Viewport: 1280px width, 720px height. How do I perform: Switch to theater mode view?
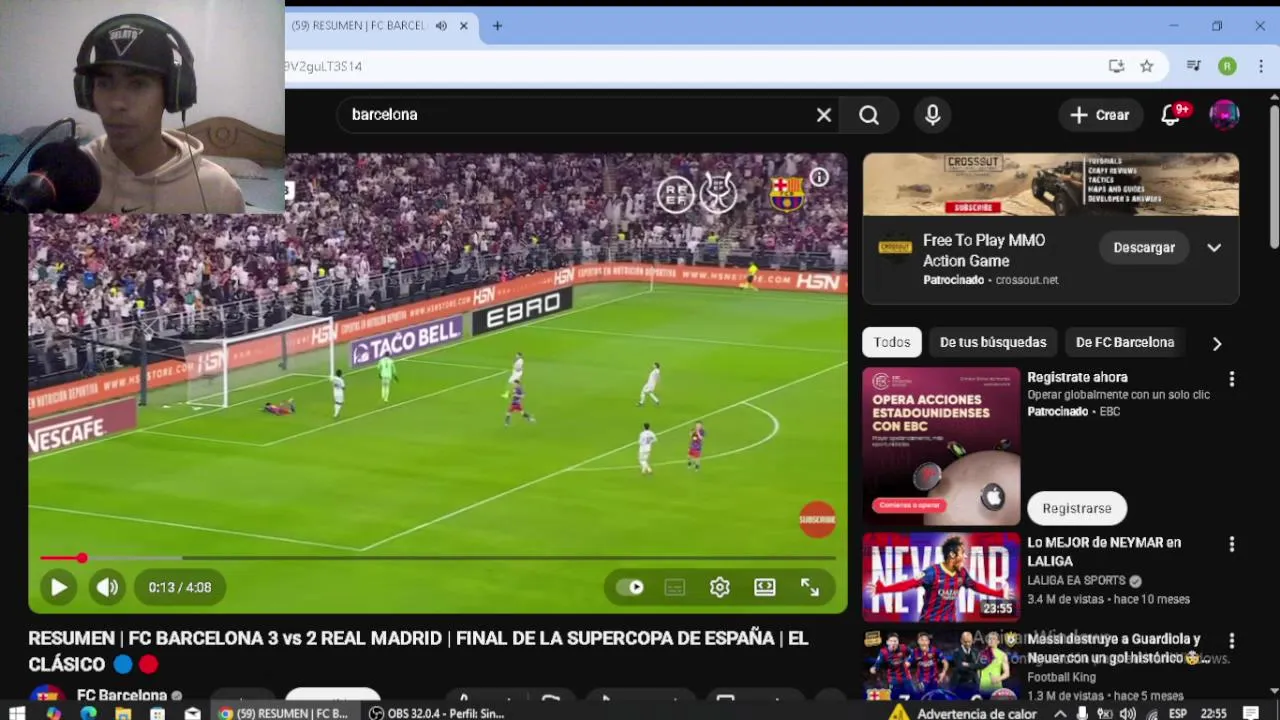765,587
